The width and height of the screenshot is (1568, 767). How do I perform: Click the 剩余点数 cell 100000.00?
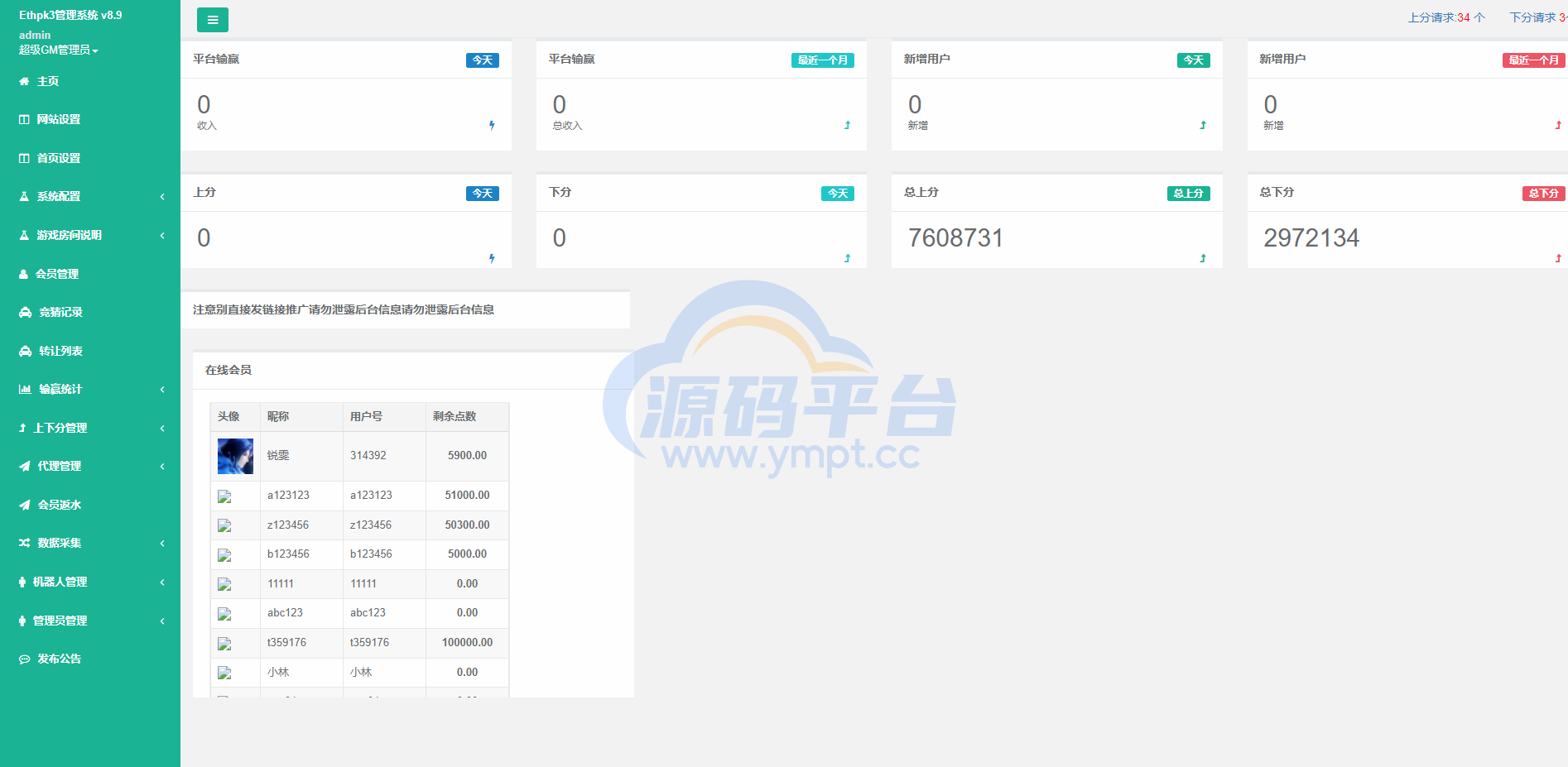[467, 642]
